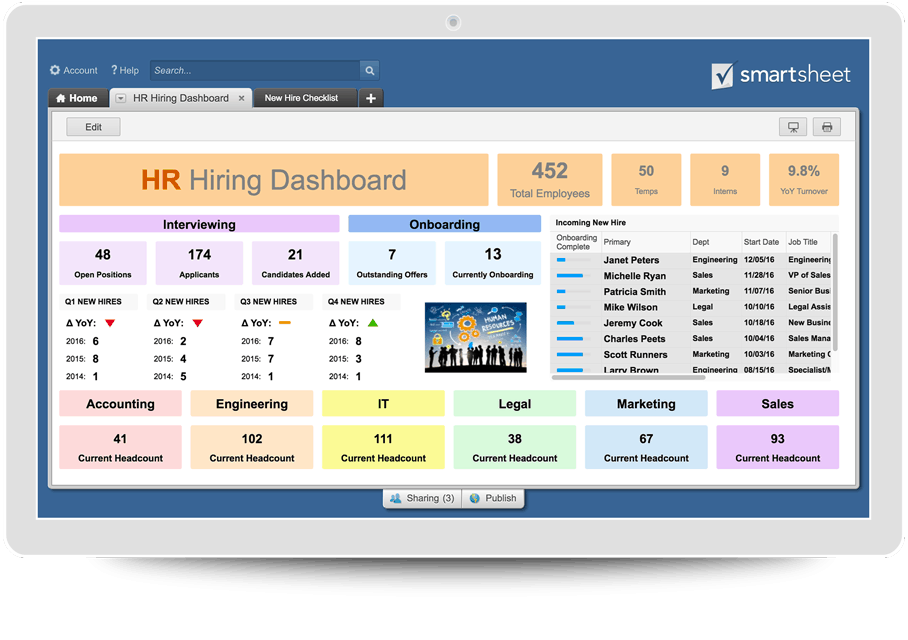908x640 pixels.
Task: Close the HR Hiring Dashboard tab
Action: pos(242,97)
